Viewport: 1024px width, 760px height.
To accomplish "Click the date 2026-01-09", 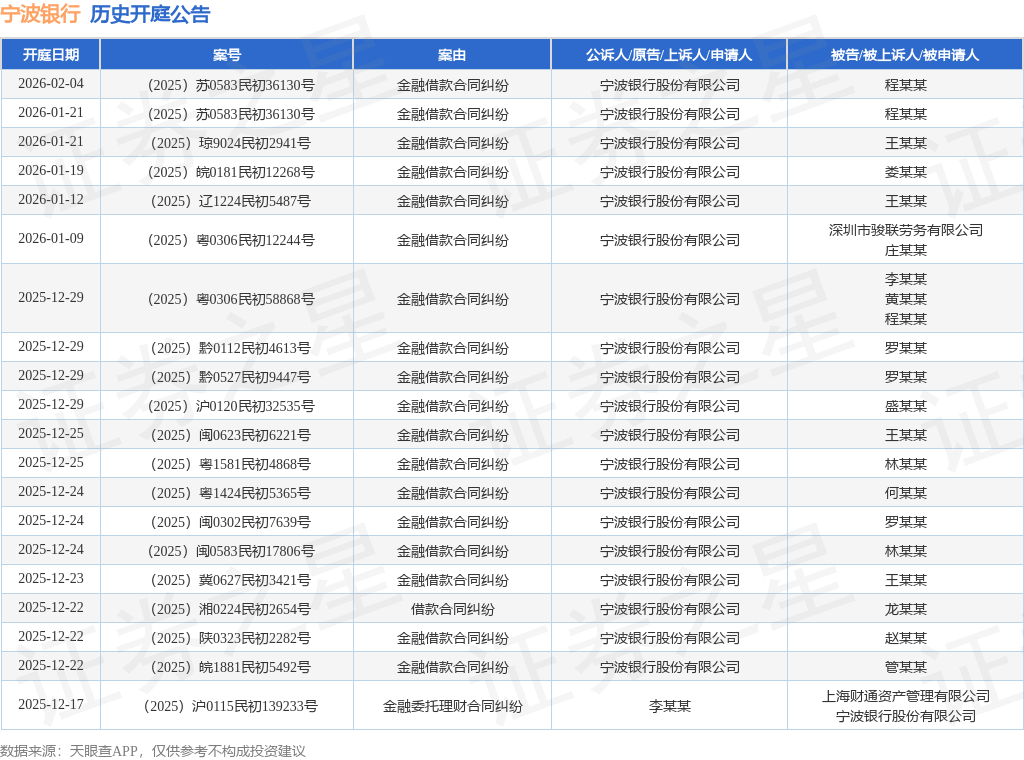I will (51, 239).
